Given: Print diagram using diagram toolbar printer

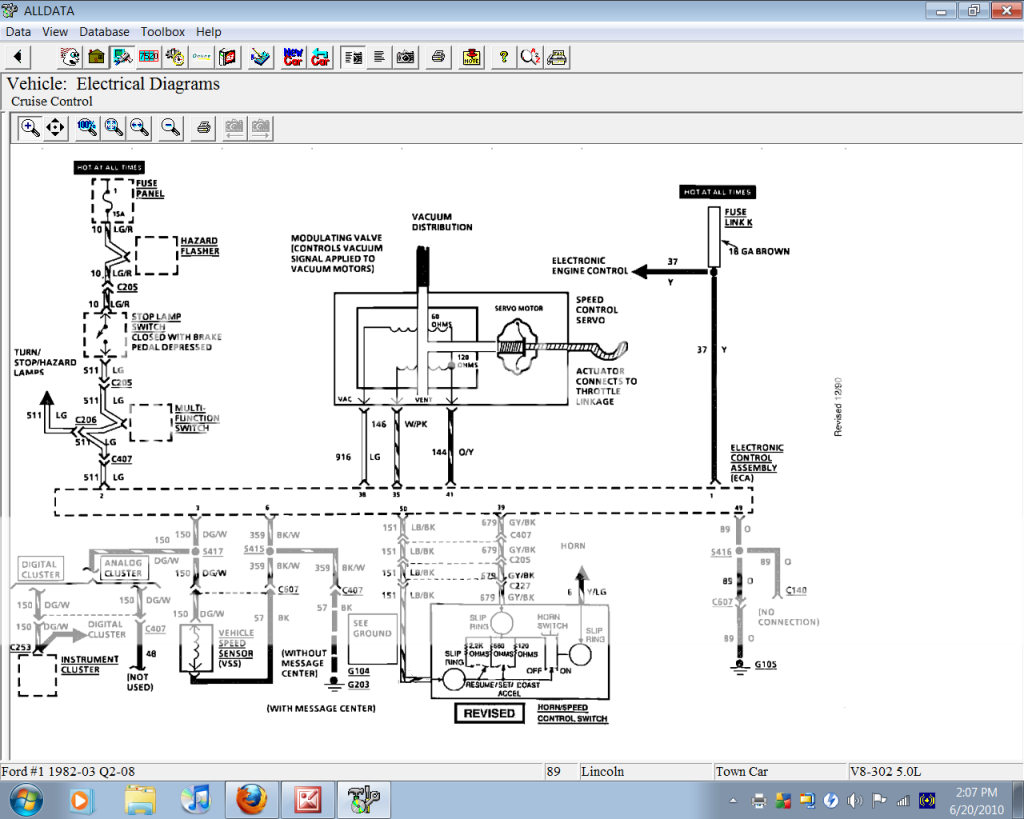Looking at the screenshot, I should (203, 127).
